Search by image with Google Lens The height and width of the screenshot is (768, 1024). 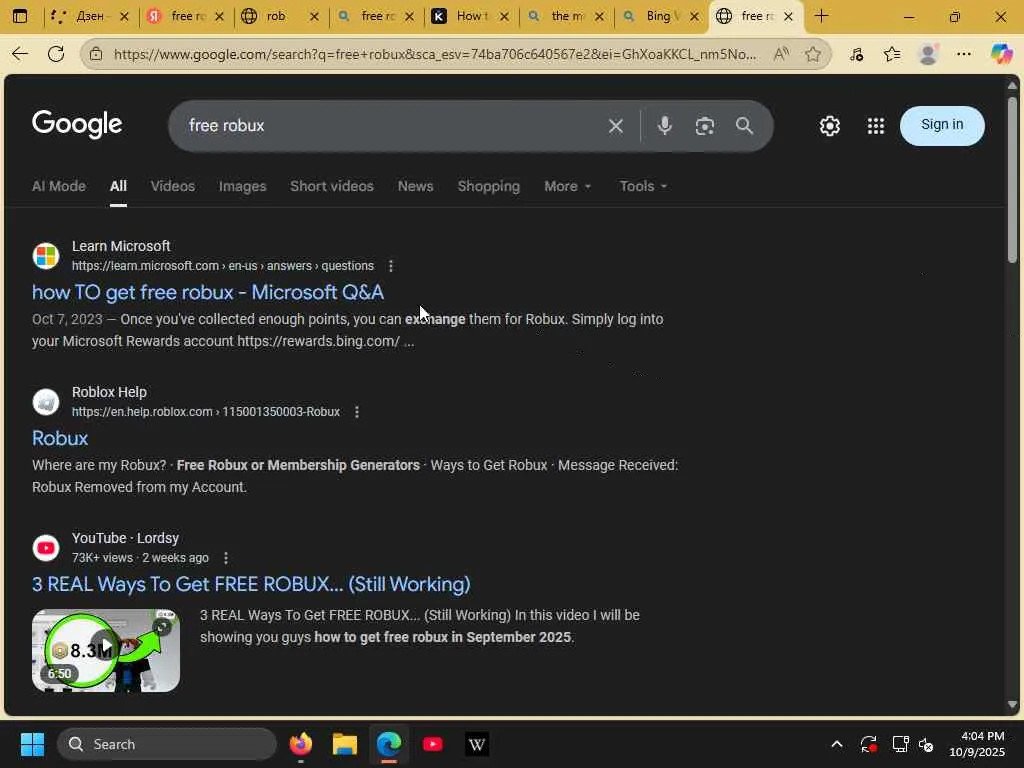[x=705, y=126]
